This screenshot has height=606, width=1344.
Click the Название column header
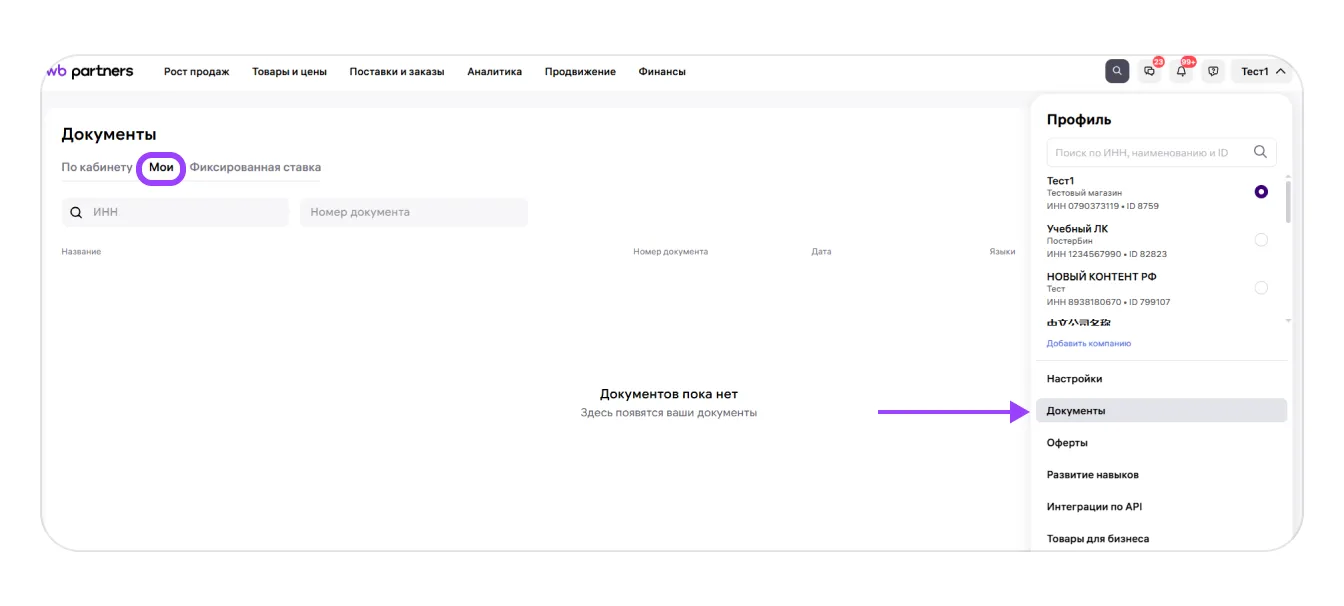click(x=82, y=252)
